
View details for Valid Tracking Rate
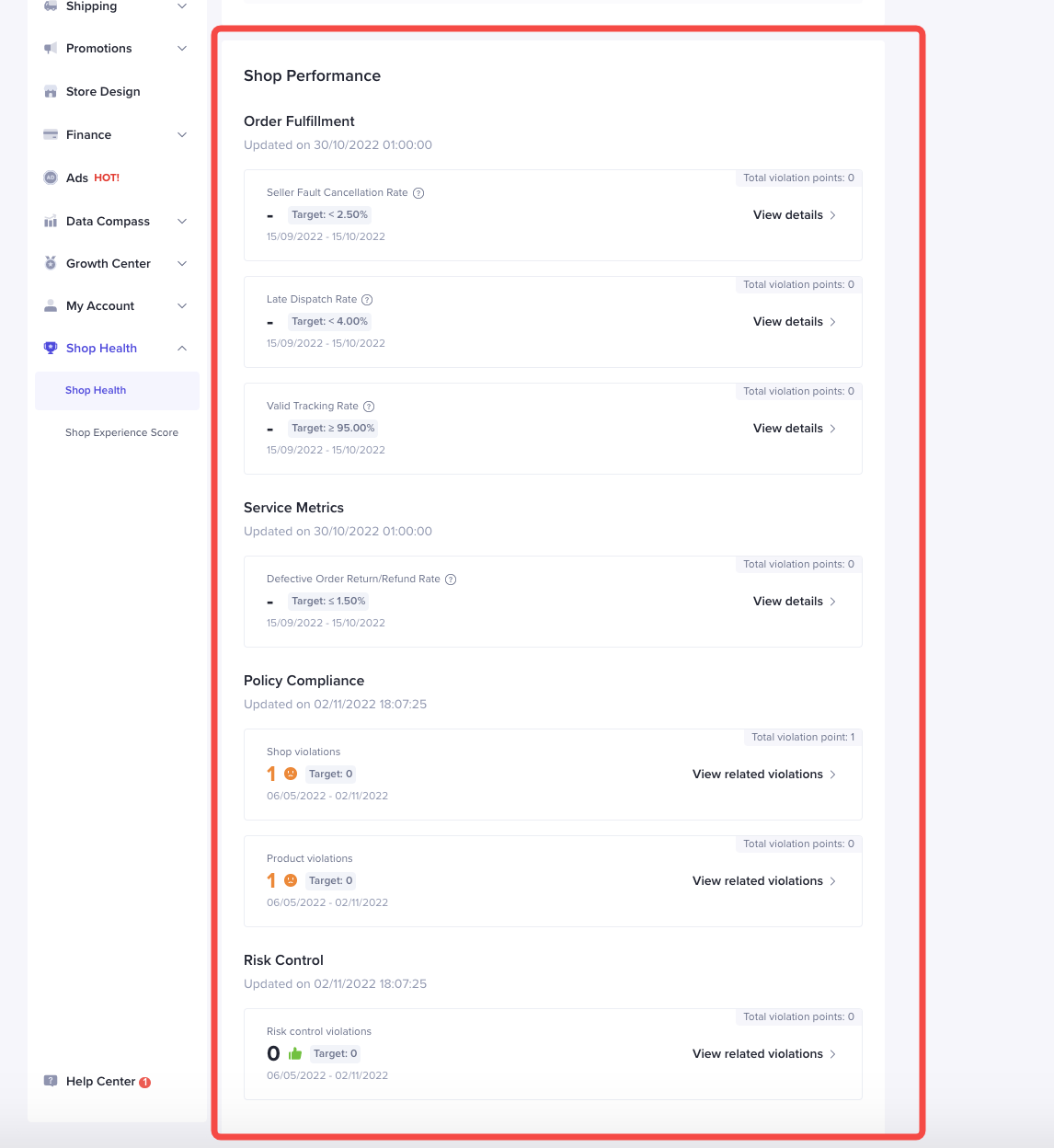[x=794, y=429]
